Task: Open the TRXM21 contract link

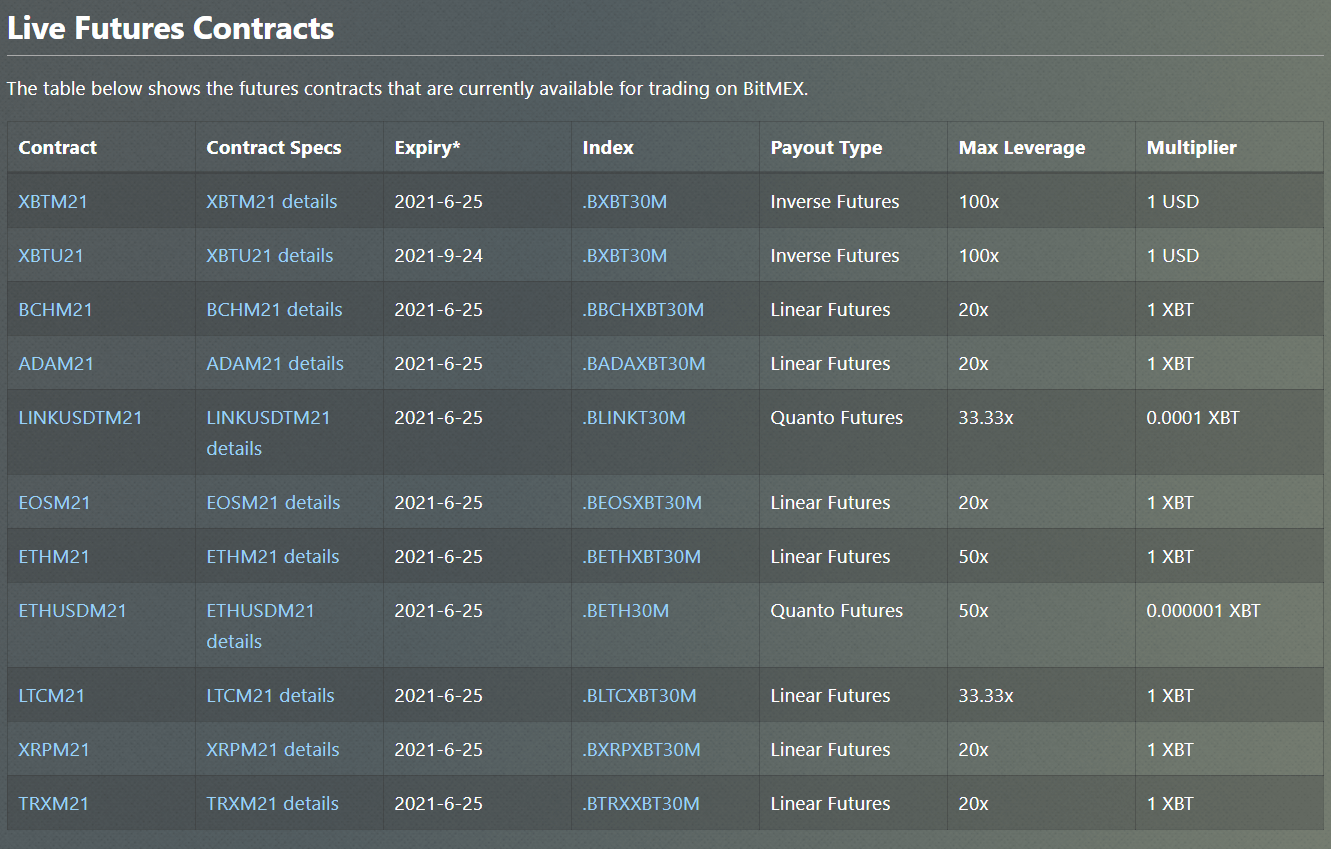Action: [53, 804]
